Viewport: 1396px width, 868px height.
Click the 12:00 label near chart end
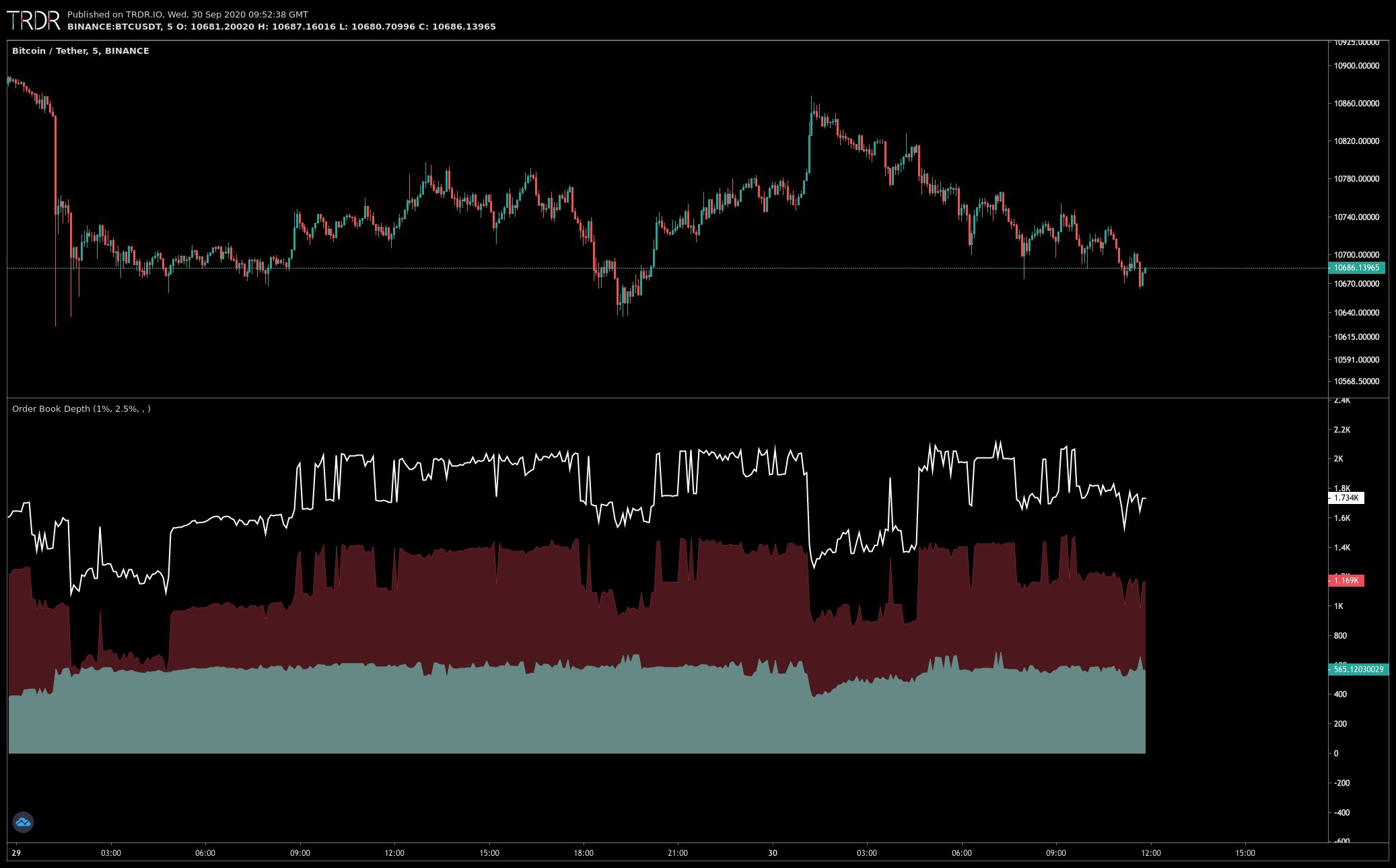tap(1150, 853)
